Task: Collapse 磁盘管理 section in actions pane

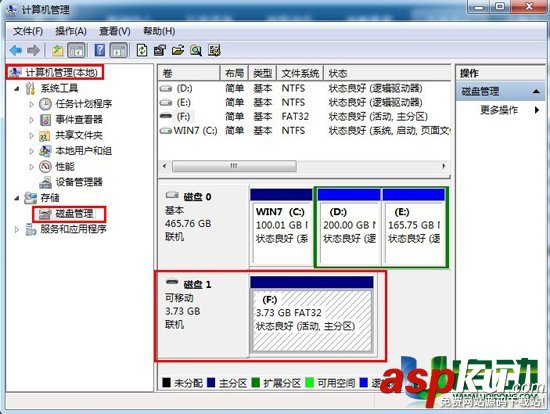Action: pos(536,92)
